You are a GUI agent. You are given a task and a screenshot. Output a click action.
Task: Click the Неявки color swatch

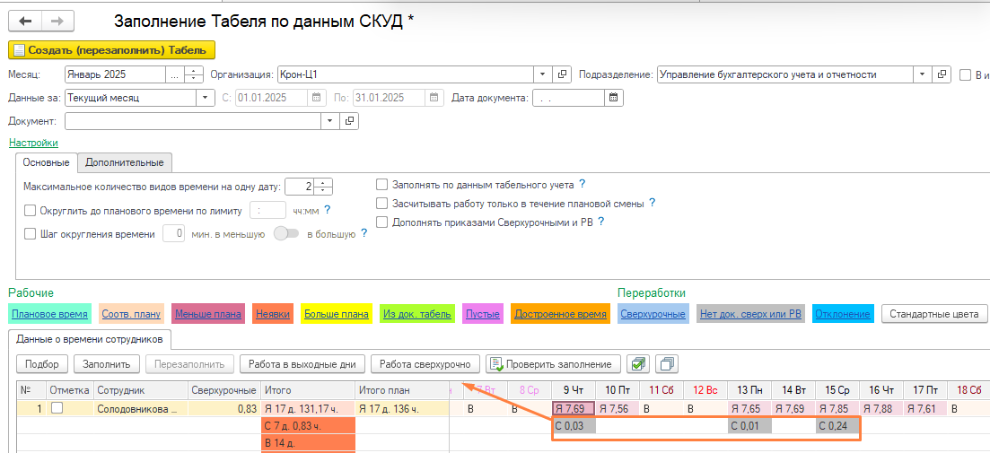(x=272, y=314)
